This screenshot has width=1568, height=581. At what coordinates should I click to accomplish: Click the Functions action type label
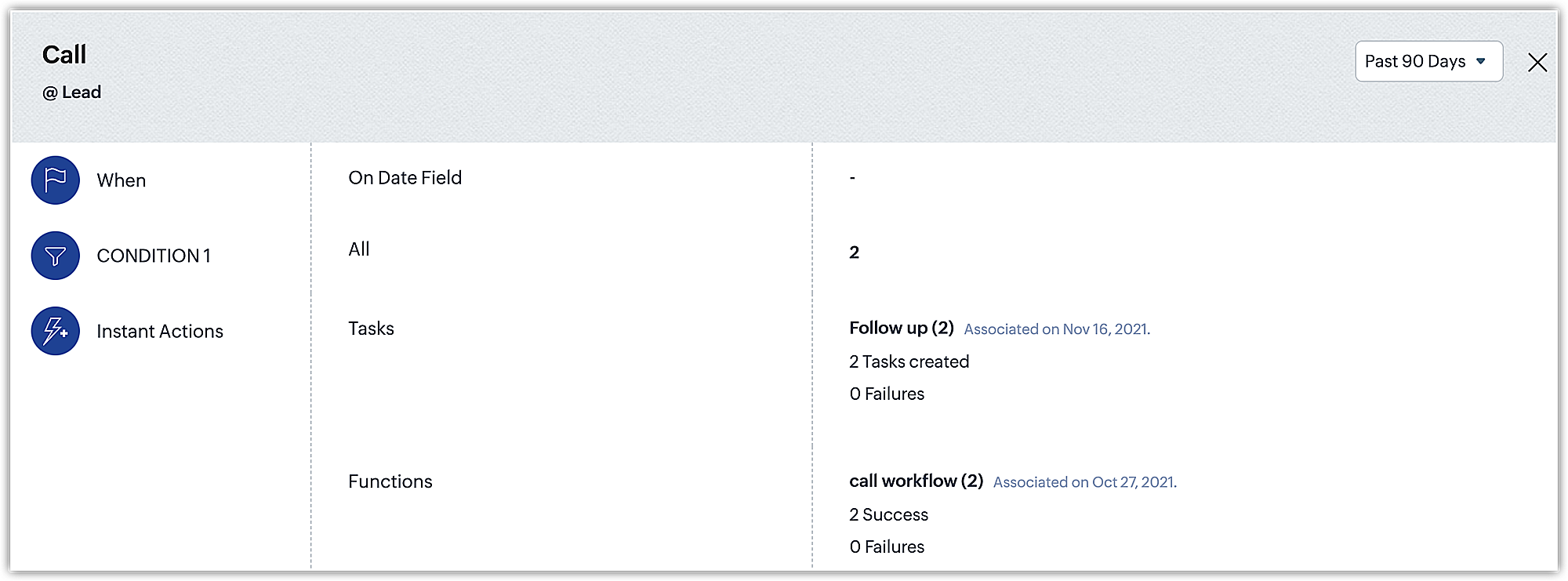point(390,481)
